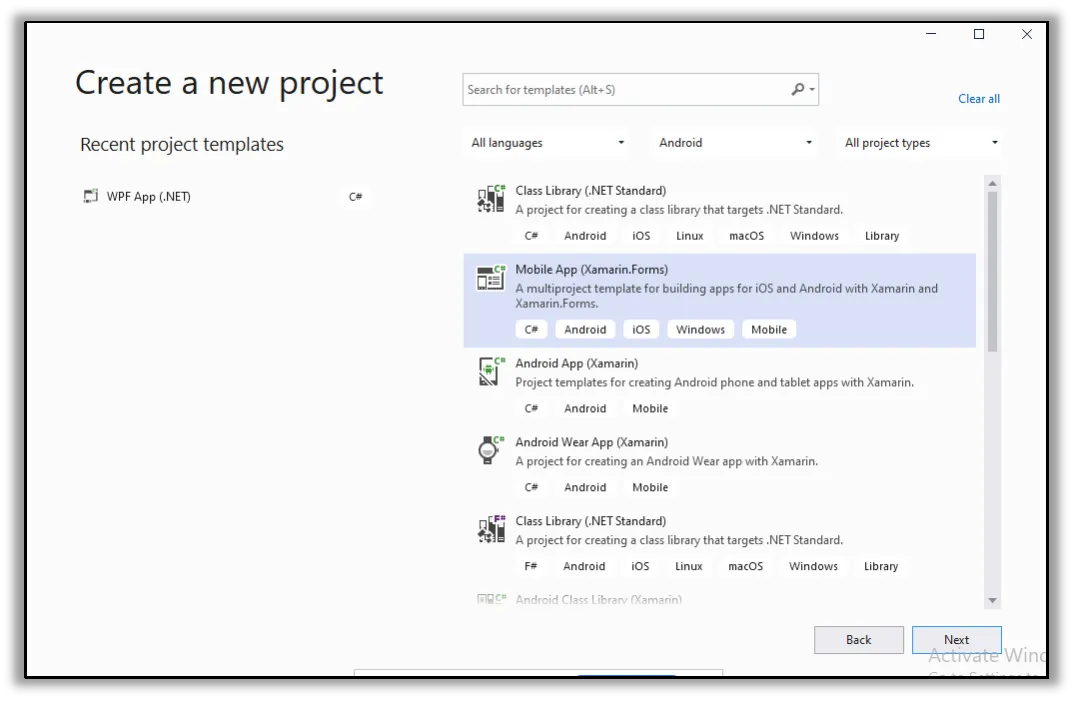Click the C# tag under Android Wear App
This screenshot has height=701, width=1075.
[531, 488]
